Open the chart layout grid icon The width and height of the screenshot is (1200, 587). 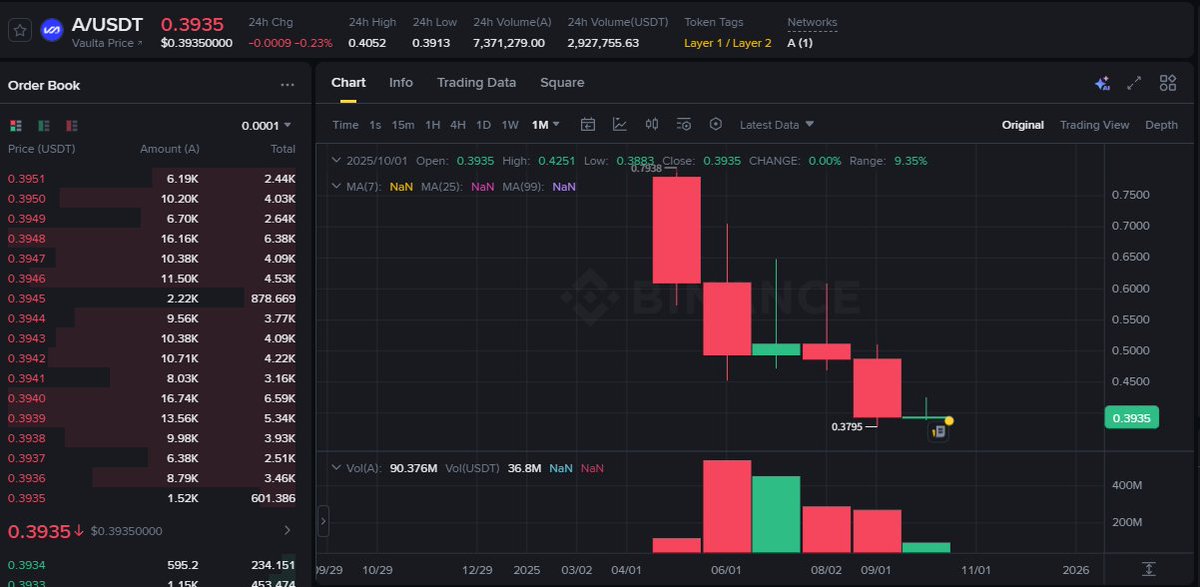[1168, 84]
